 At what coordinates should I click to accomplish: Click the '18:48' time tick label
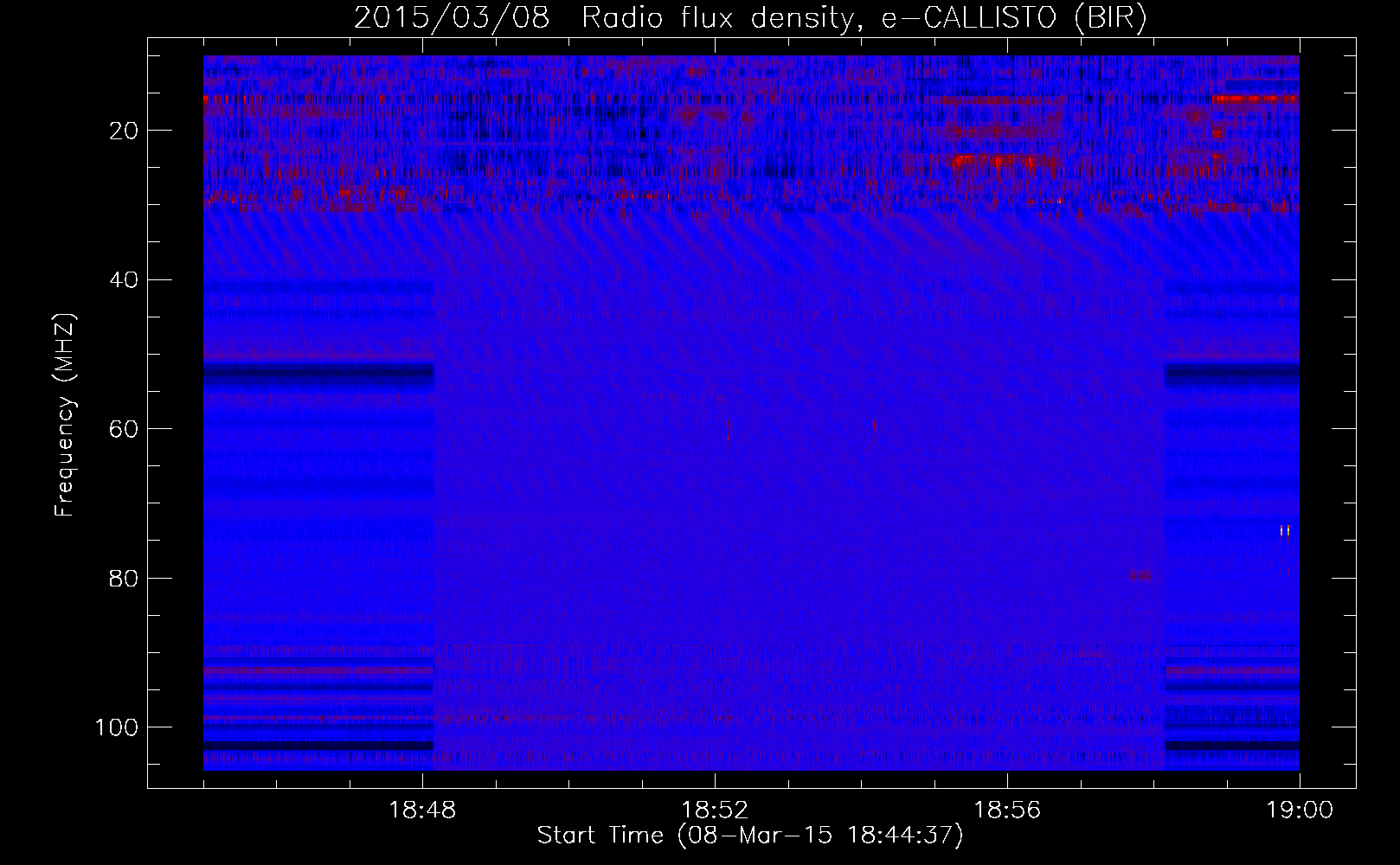click(x=422, y=811)
